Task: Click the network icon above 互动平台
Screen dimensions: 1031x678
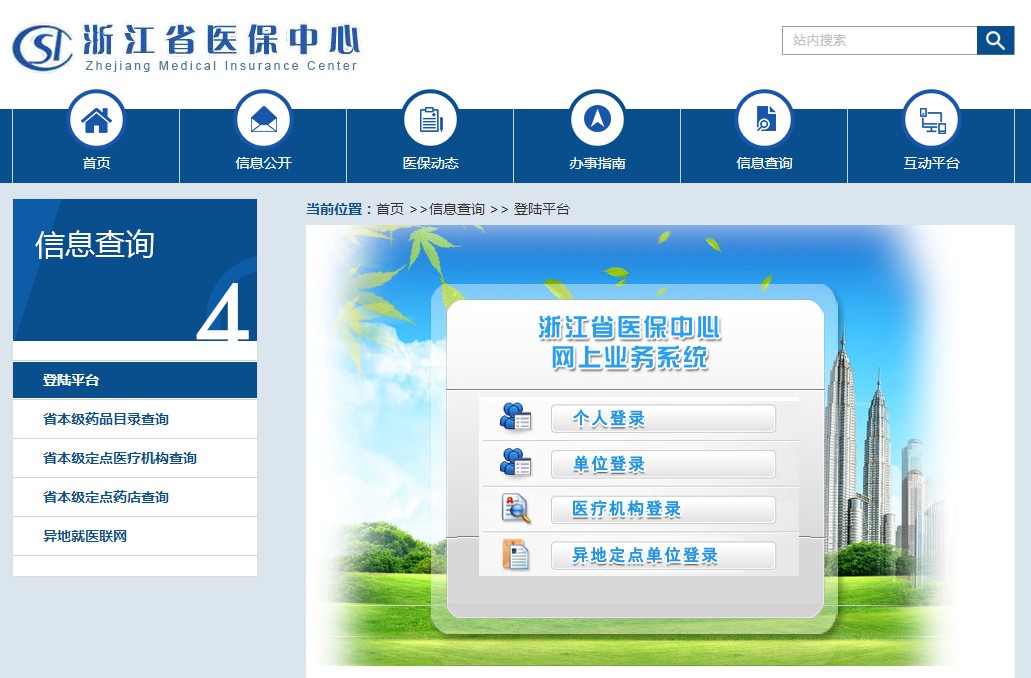Action: pos(931,119)
